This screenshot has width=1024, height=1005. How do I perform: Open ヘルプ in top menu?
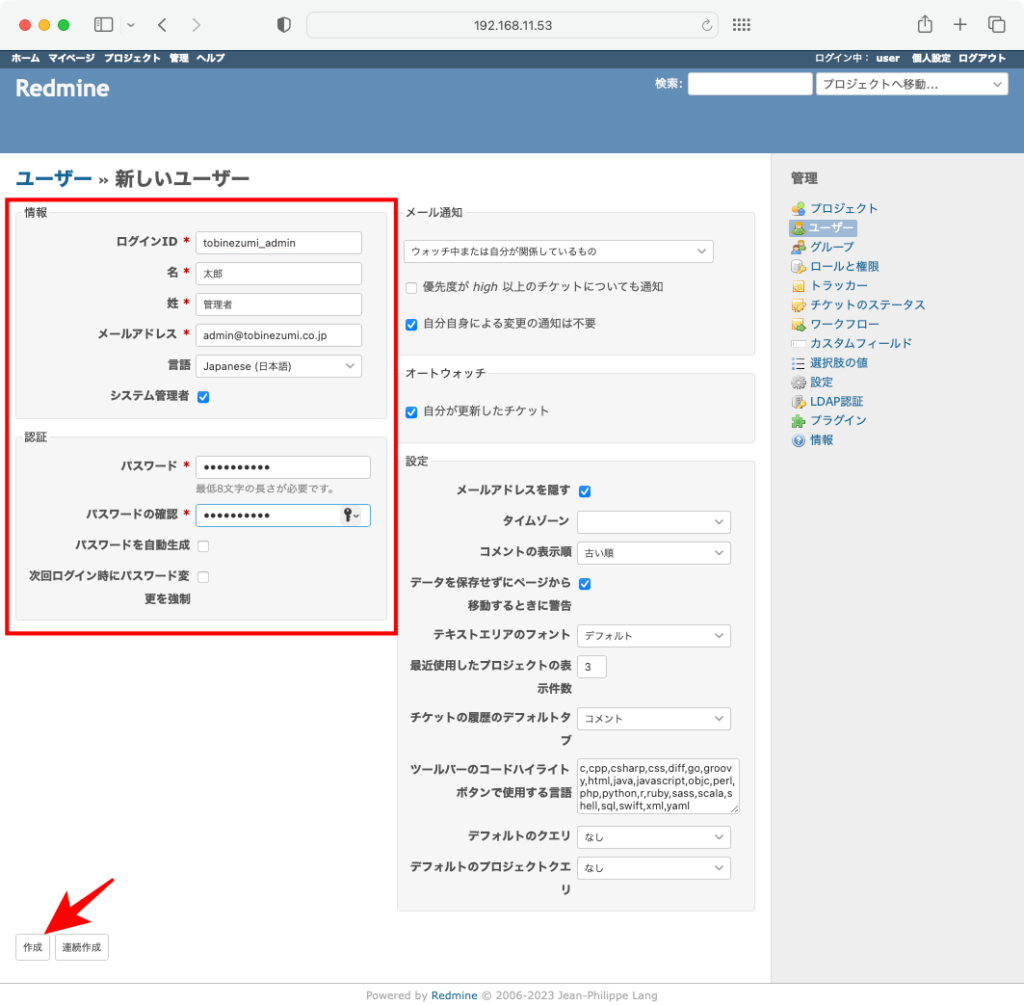point(210,58)
